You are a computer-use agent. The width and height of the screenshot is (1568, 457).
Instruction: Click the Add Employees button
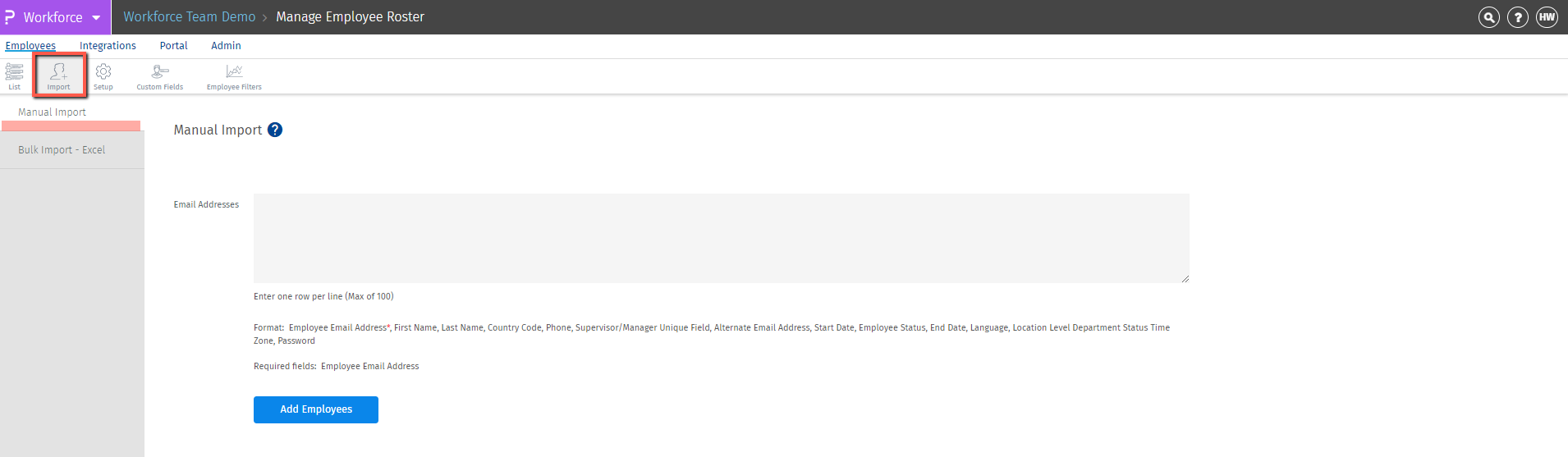[316, 409]
